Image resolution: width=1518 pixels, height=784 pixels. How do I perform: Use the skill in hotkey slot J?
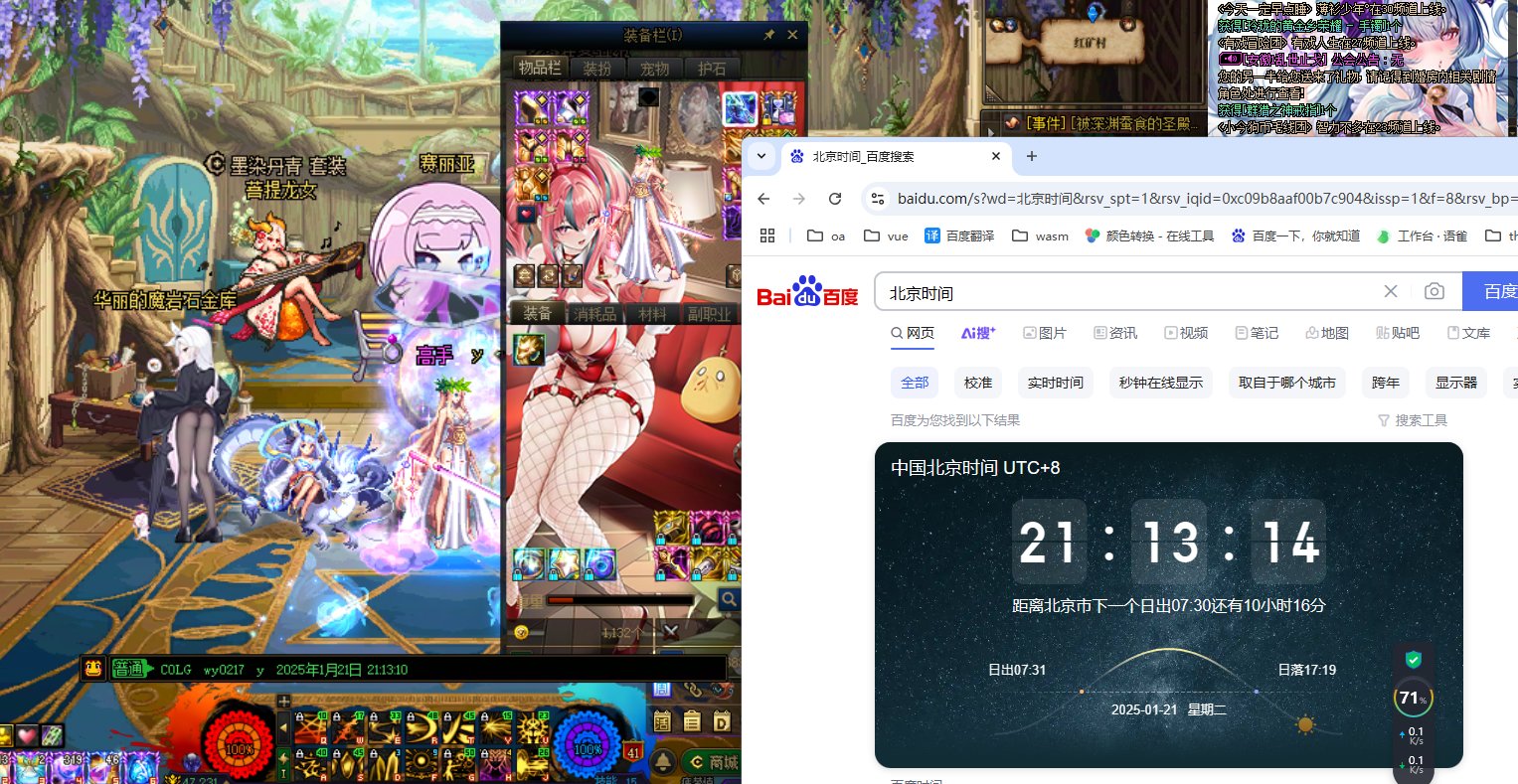point(533,764)
